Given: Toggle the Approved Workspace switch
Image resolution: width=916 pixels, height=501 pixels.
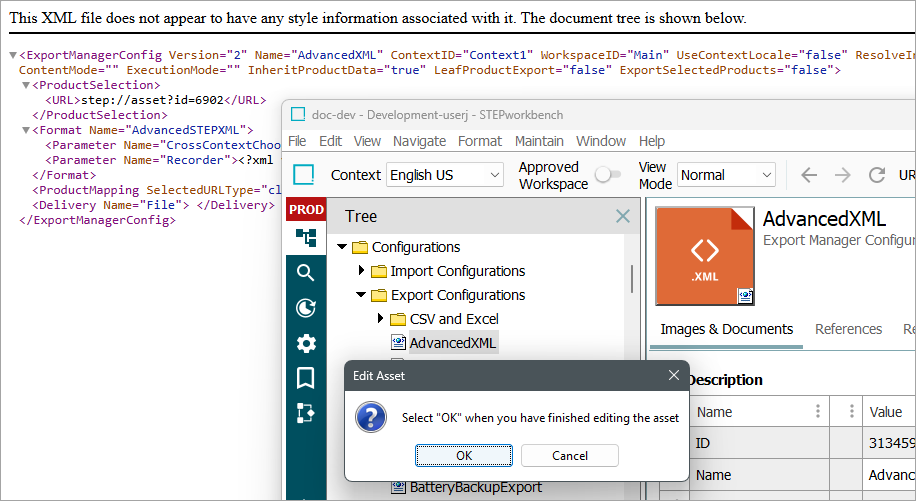Looking at the screenshot, I should click(607, 175).
